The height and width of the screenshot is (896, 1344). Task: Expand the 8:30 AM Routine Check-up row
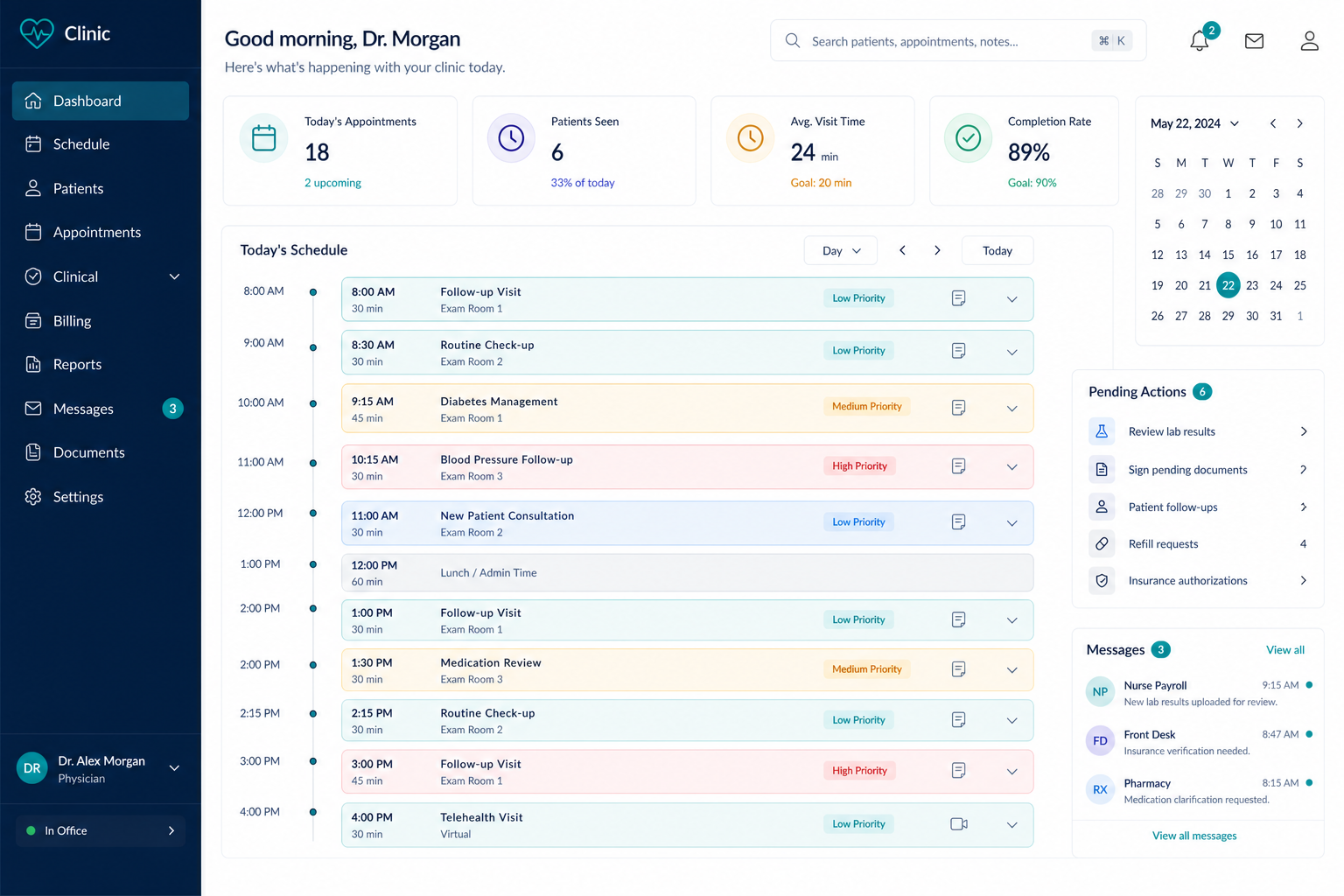[x=1011, y=353]
